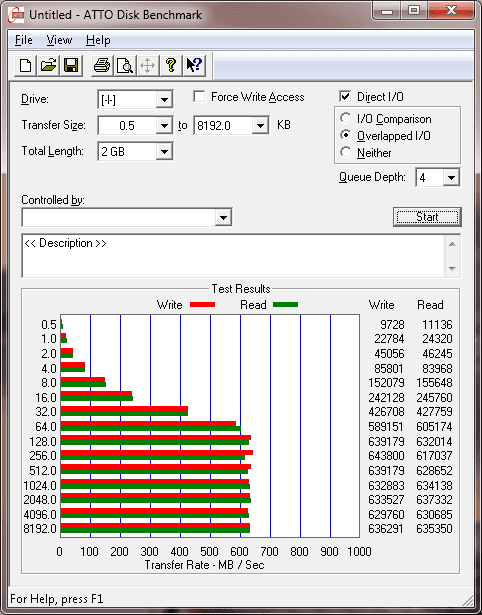Click the 1024.0 transfer size row label
Image resolution: width=482 pixels, height=615 pixels.
(x=40, y=486)
